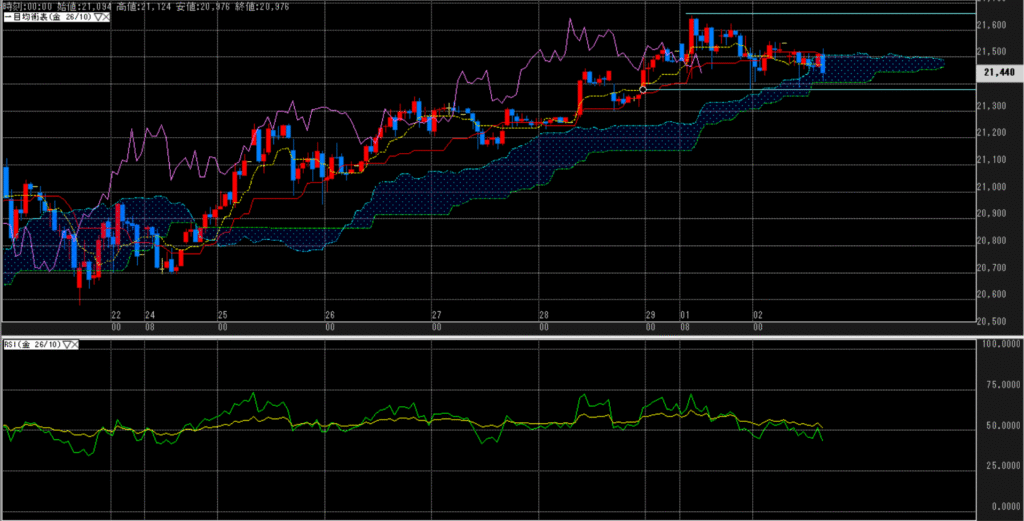Click the 27 date label on time axis
The width and height of the screenshot is (1024, 521).
[437, 314]
